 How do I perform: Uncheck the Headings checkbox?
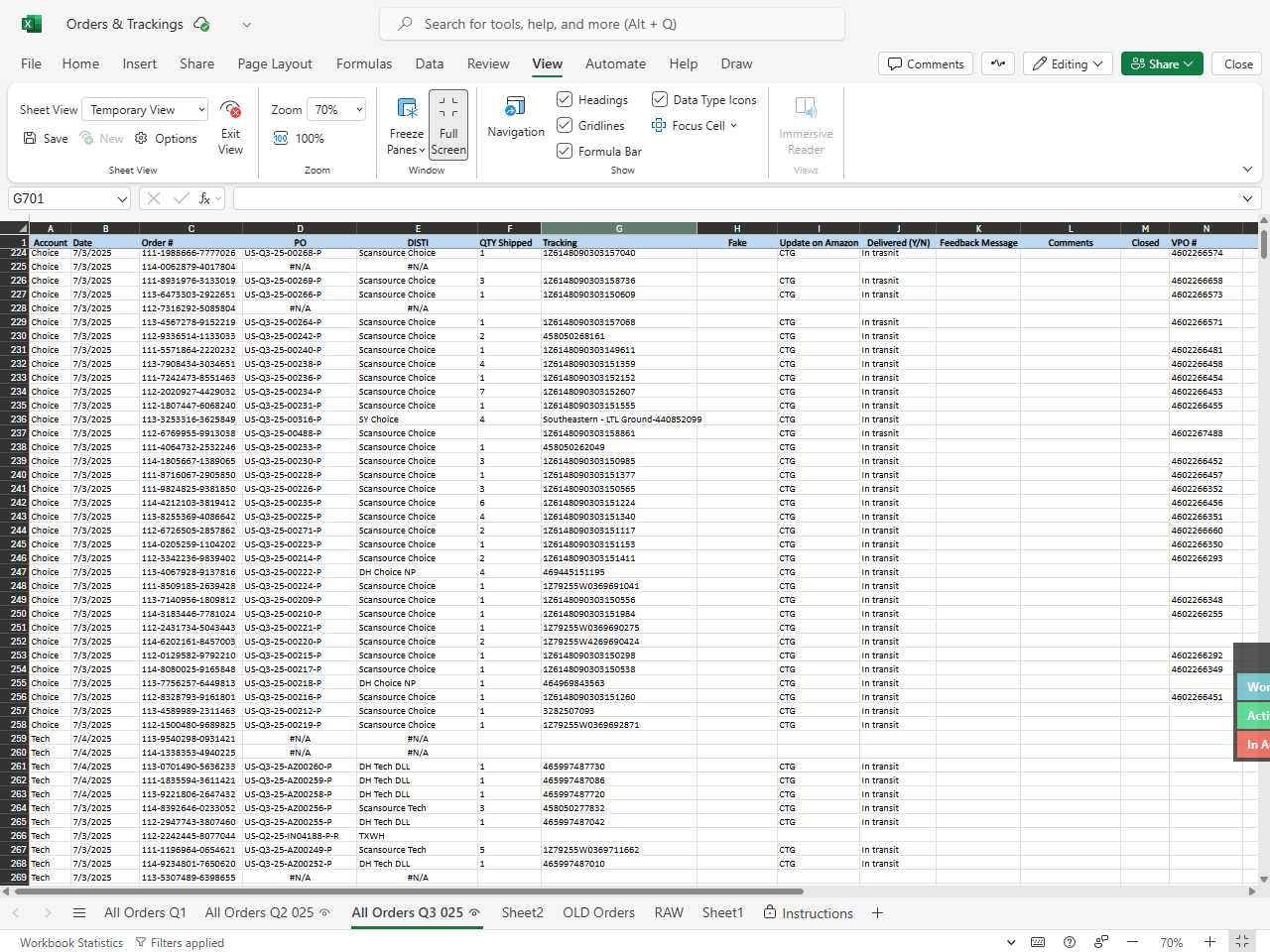[565, 99]
